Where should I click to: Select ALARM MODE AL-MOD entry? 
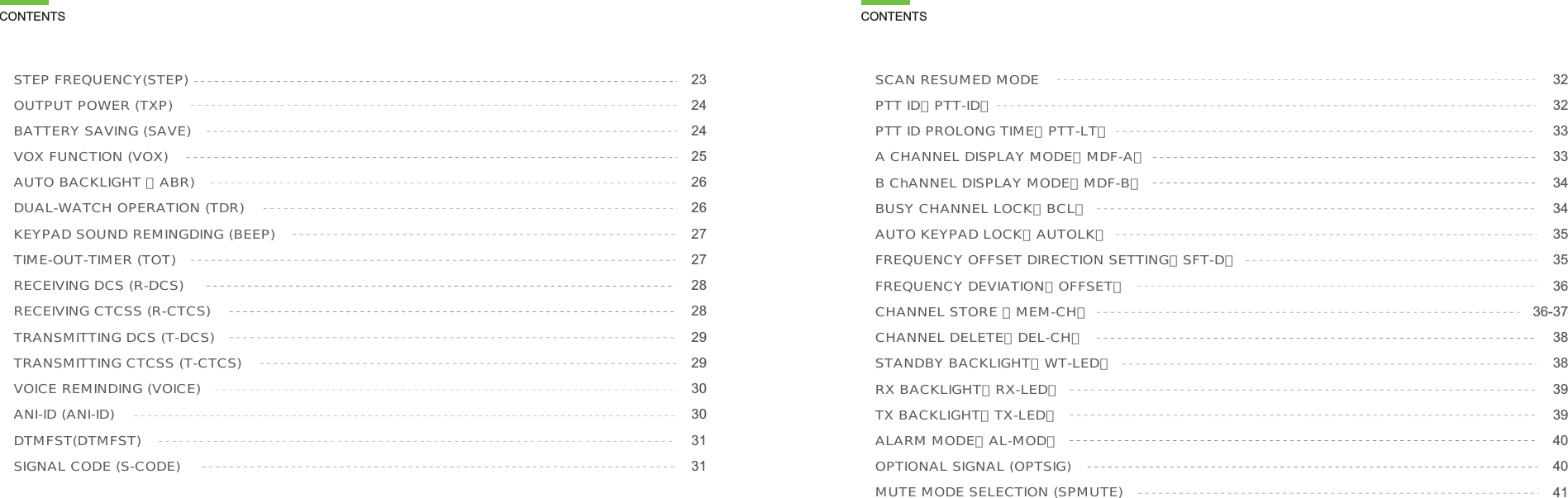tap(965, 441)
